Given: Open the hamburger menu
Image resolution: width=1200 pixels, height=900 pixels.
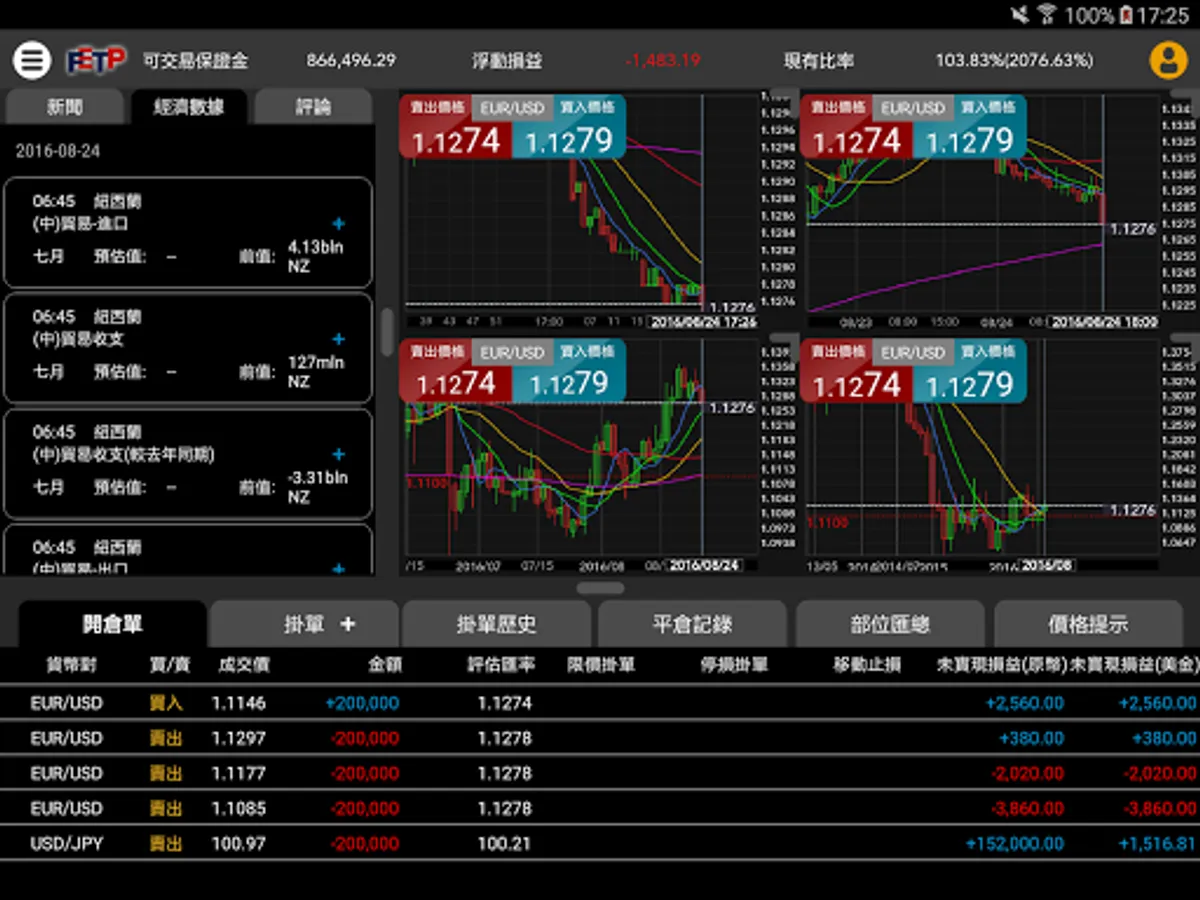Looking at the screenshot, I should point(32,60).
